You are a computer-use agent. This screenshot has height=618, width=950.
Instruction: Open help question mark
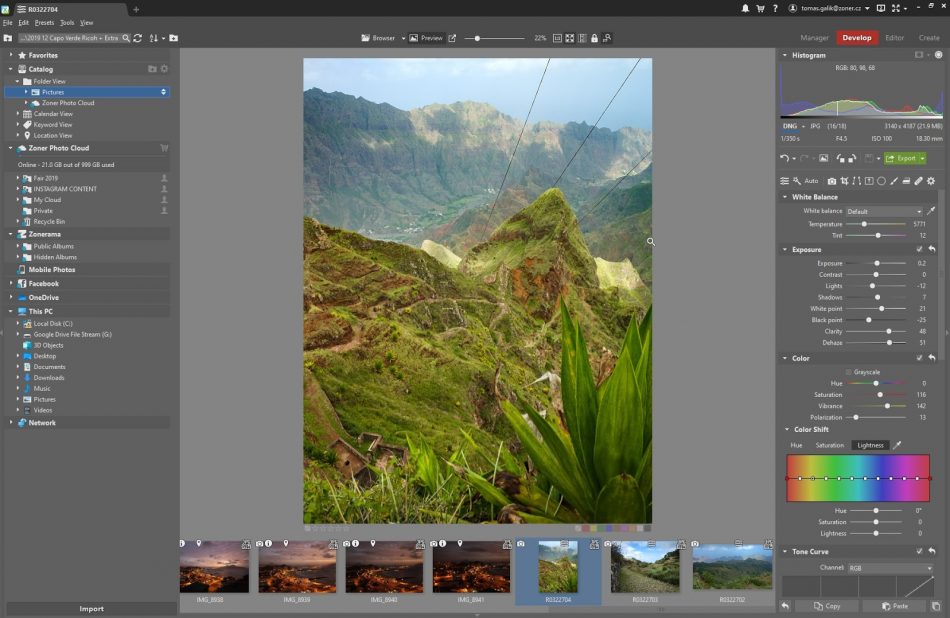[x=775, y=8]
